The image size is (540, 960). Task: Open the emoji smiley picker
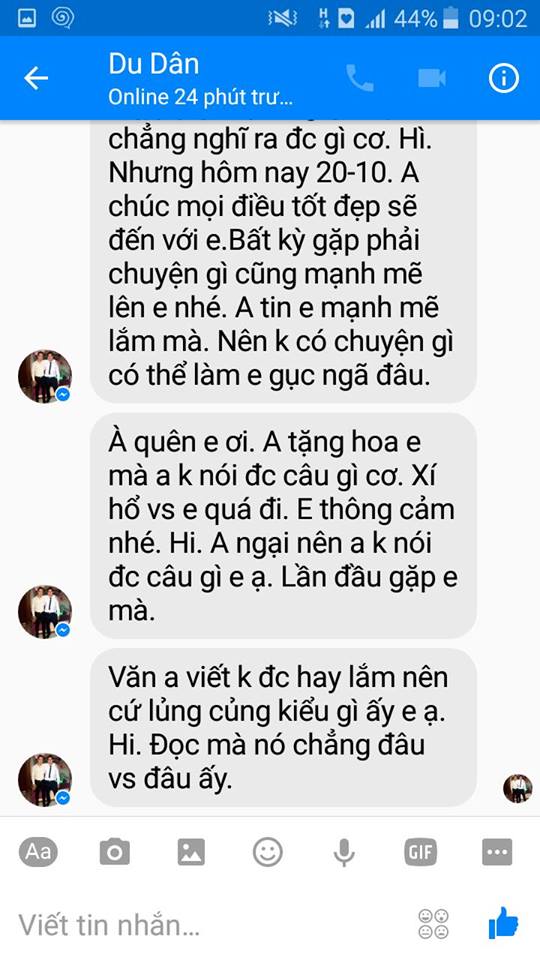268,852
